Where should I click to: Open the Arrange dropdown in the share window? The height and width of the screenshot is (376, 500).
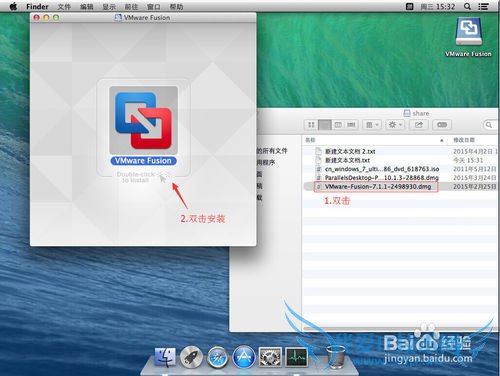(372, 125)
